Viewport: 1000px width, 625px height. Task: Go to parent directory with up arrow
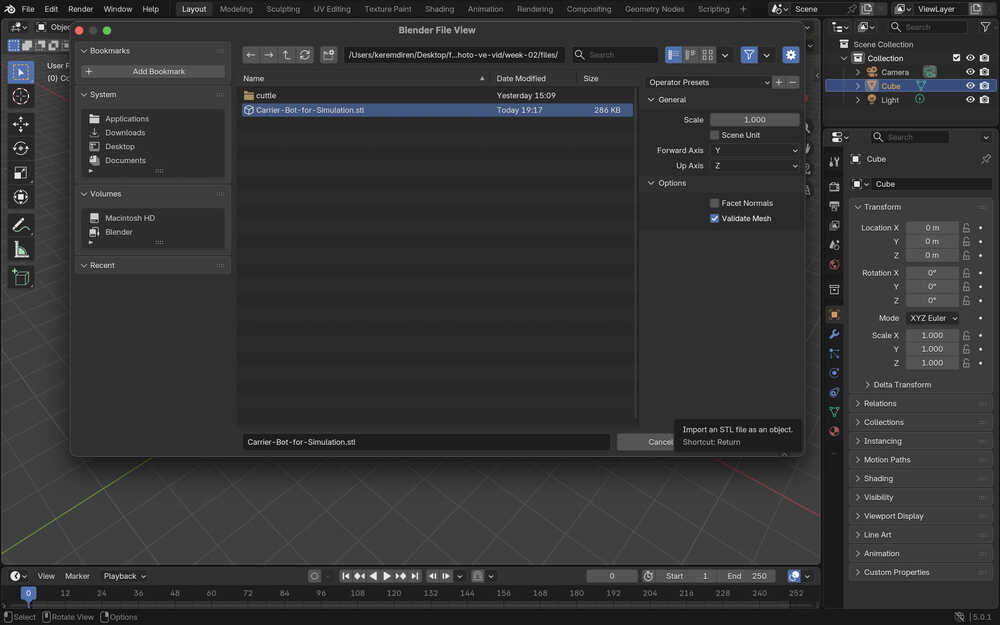click(287, 55)
